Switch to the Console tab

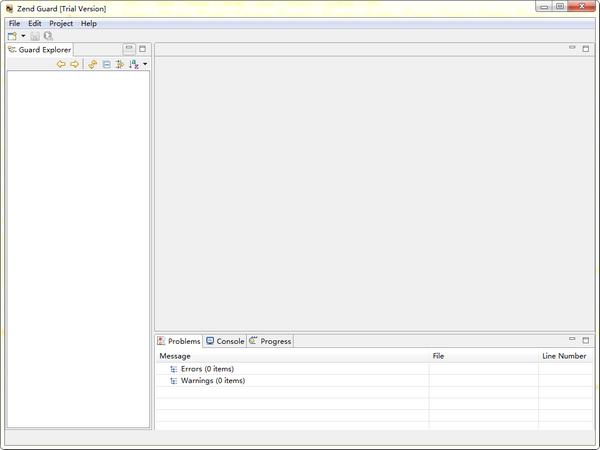tap(225, 341)
